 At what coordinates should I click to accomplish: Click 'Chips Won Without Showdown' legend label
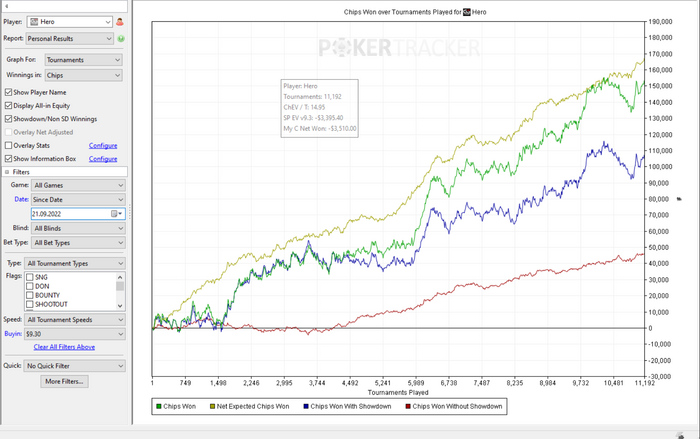(x=457, y=406)
